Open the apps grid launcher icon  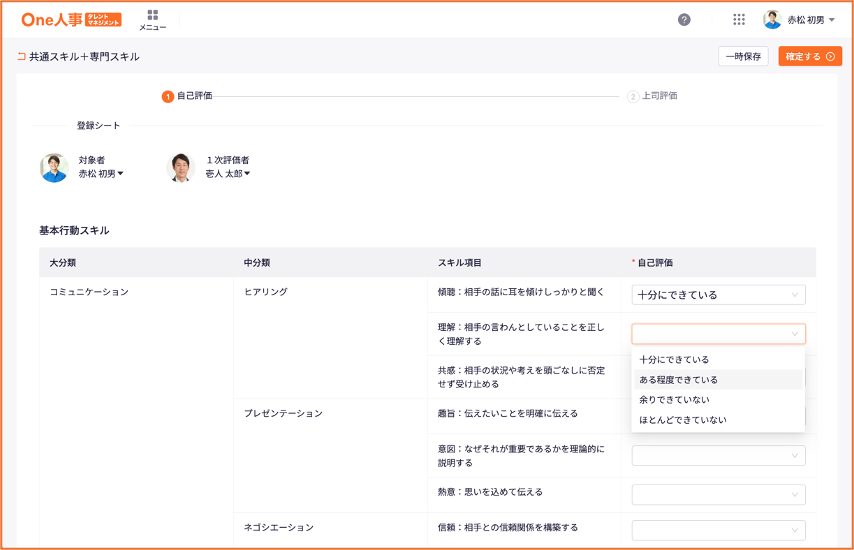[x=739, y=20]
